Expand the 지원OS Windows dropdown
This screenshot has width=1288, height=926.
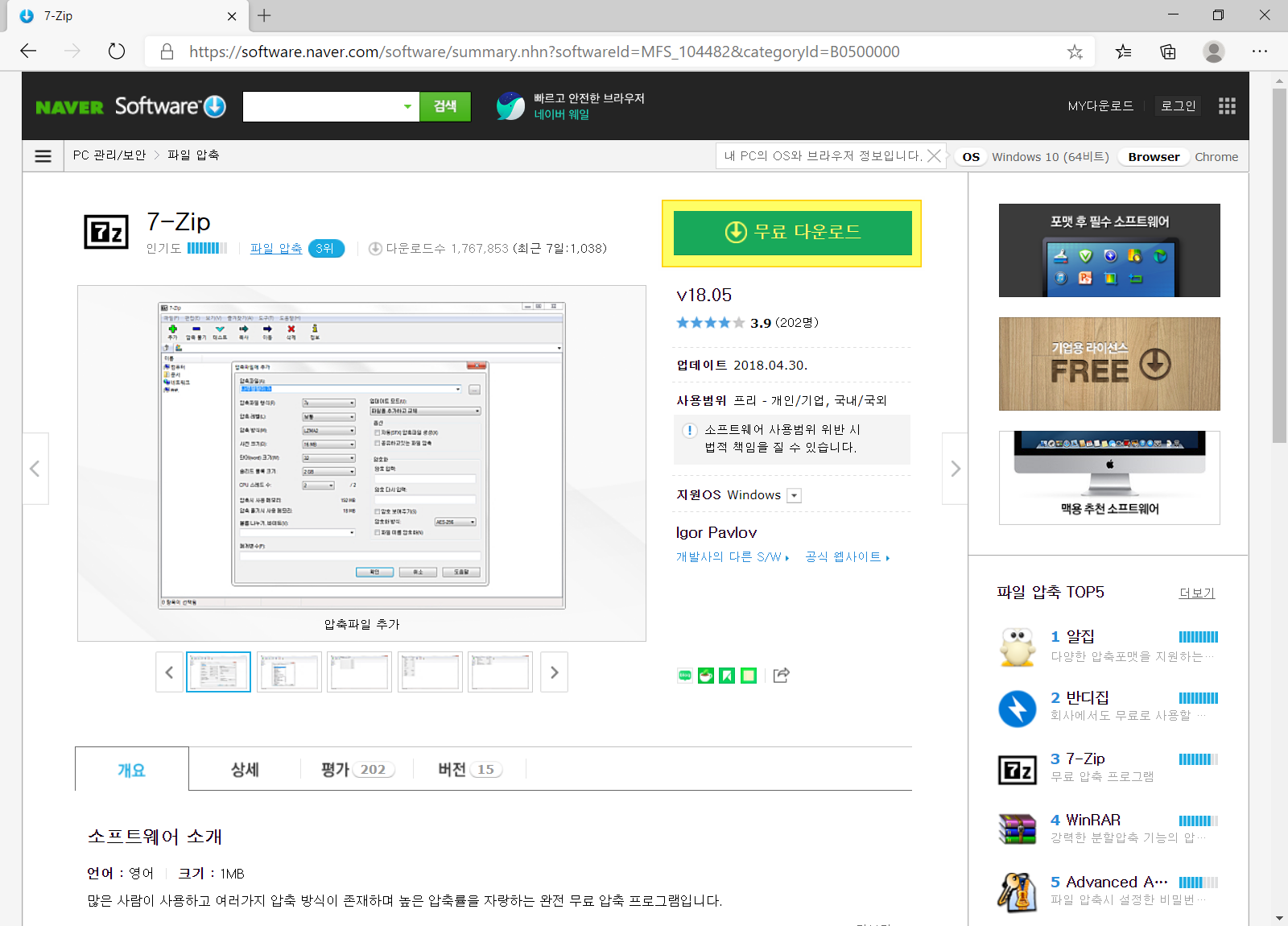(794, 495)
